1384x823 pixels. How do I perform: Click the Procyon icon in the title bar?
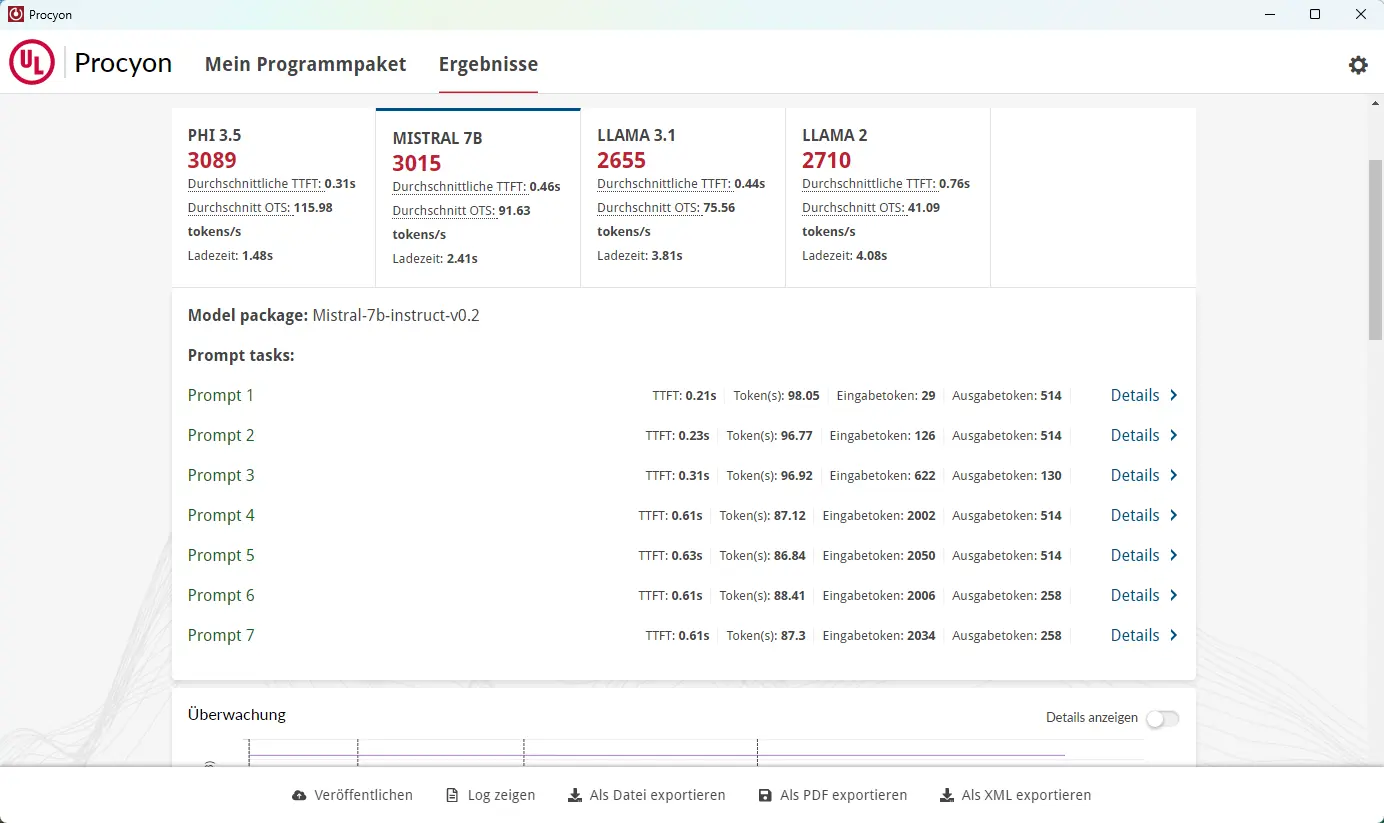(x=15, y=15)
